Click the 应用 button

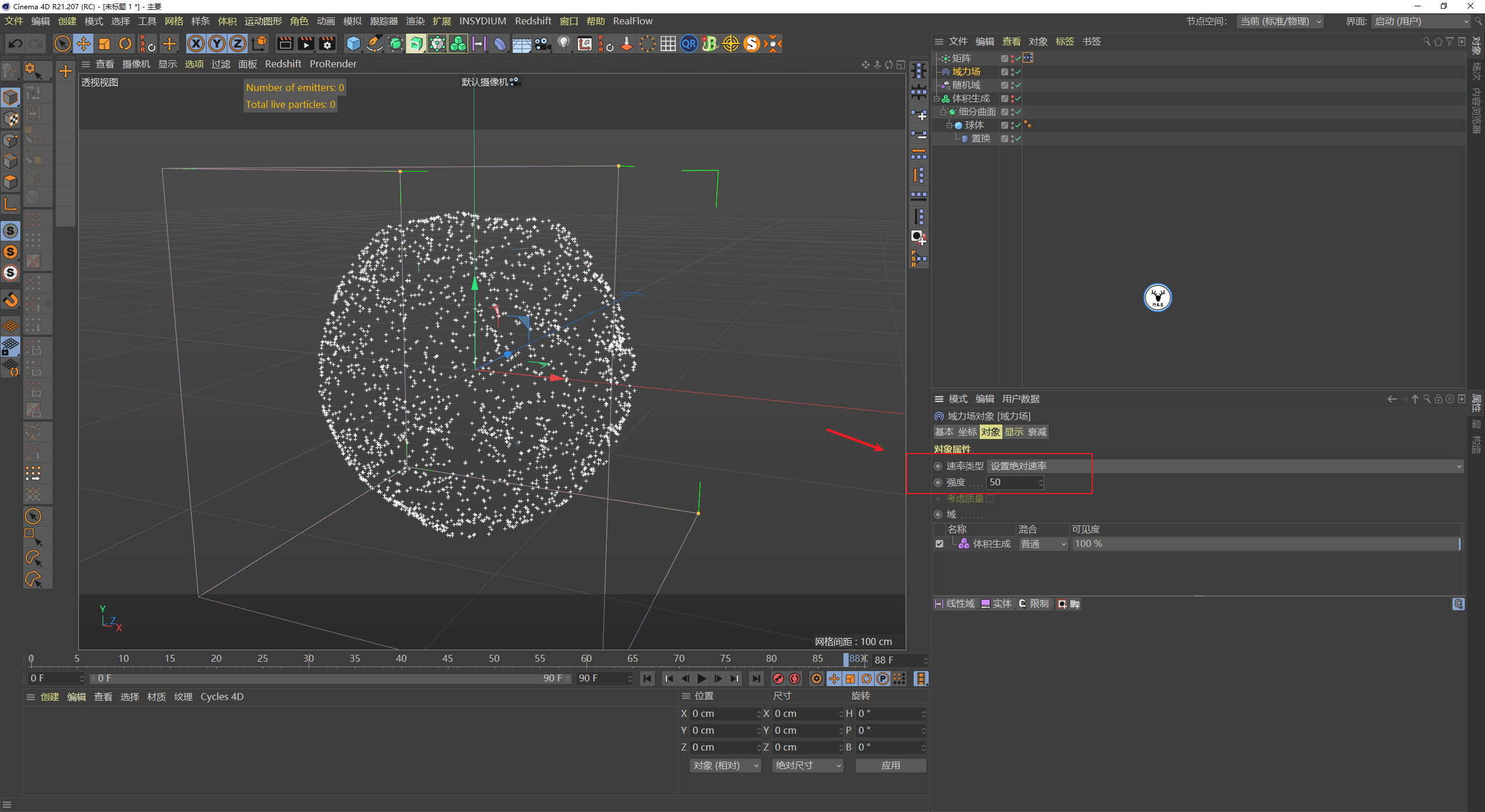point(890,766)
